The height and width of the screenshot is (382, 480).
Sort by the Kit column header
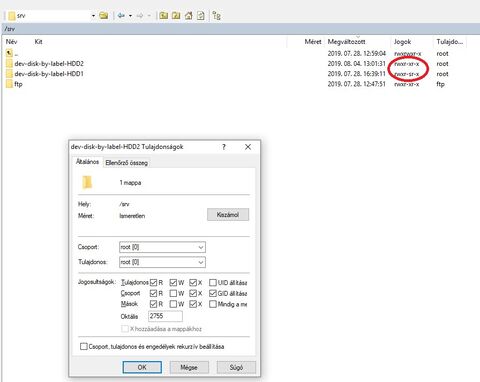click(x=38, y=42)
